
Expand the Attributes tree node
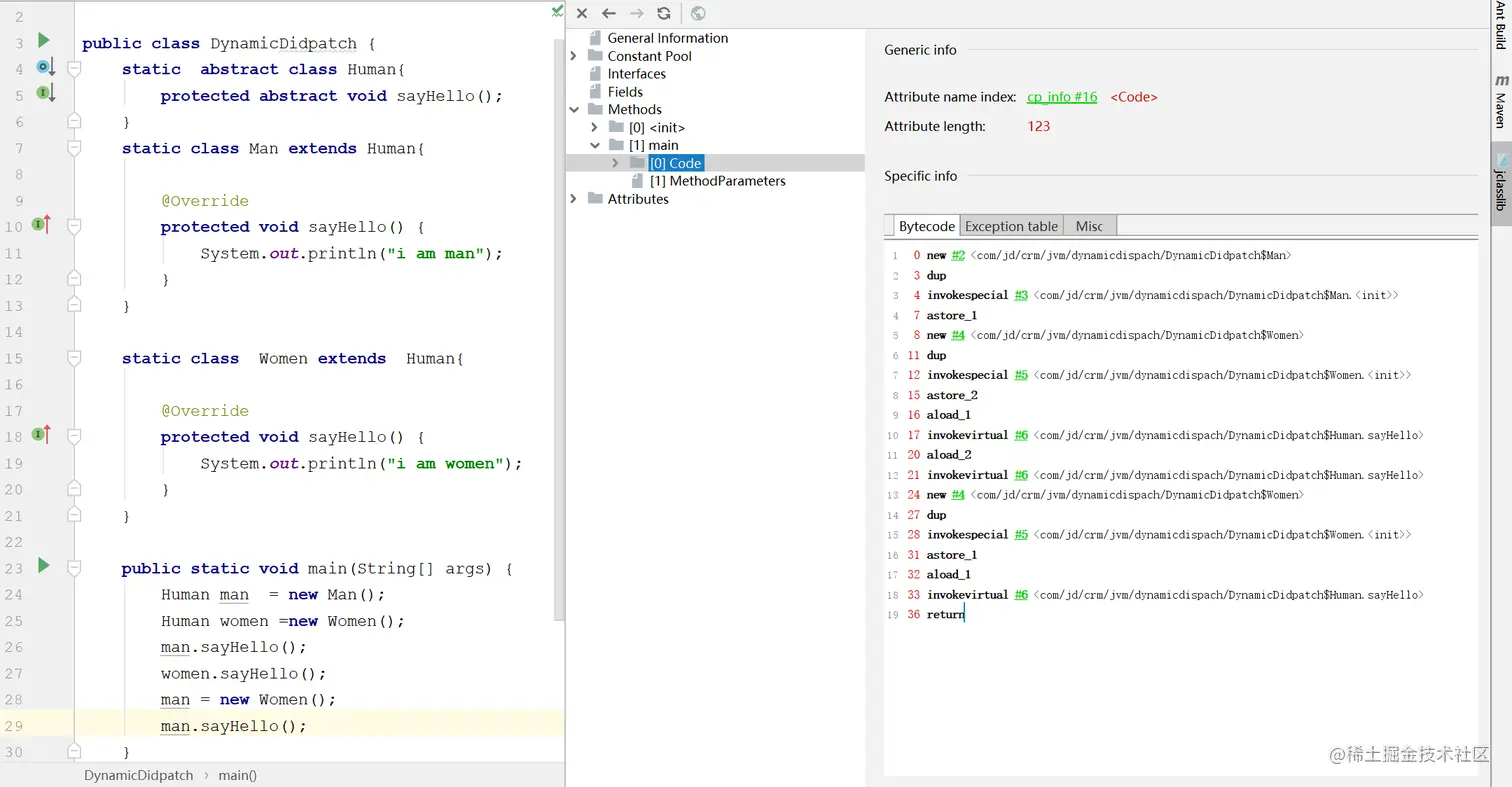573,199
